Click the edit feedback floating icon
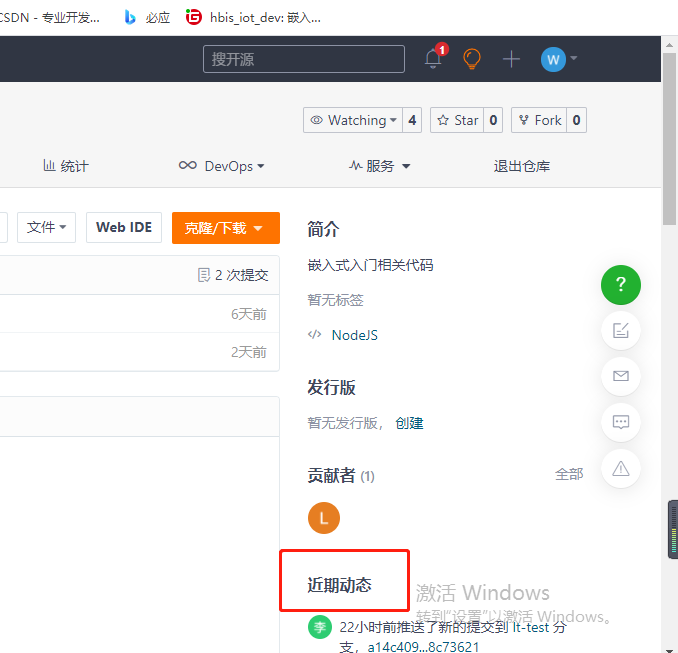Screen dimensions: 678x653 coord(620,331)
